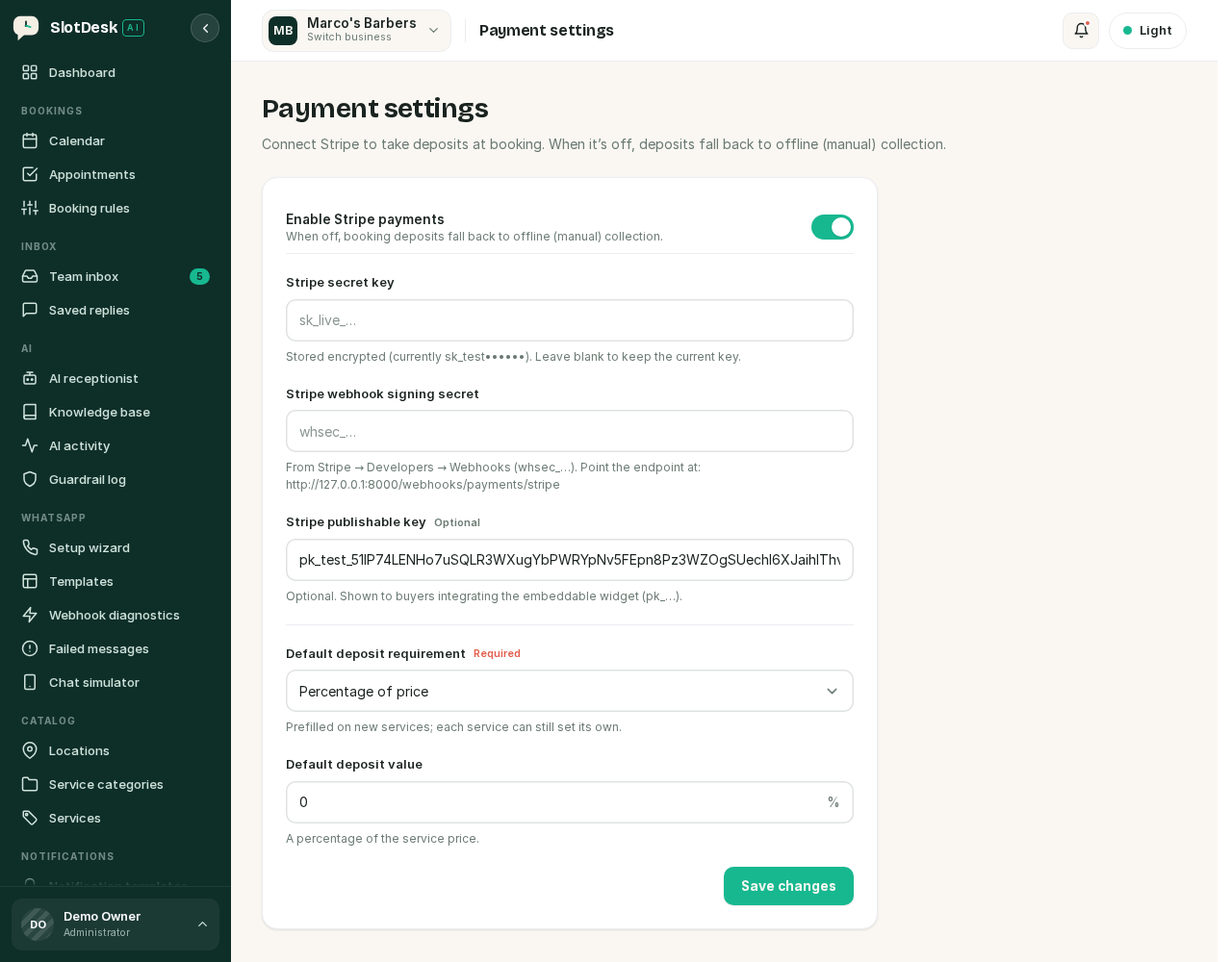1232x962 pixels.
Task: Click the Failed messages alert icon
Action: [30, 648]
